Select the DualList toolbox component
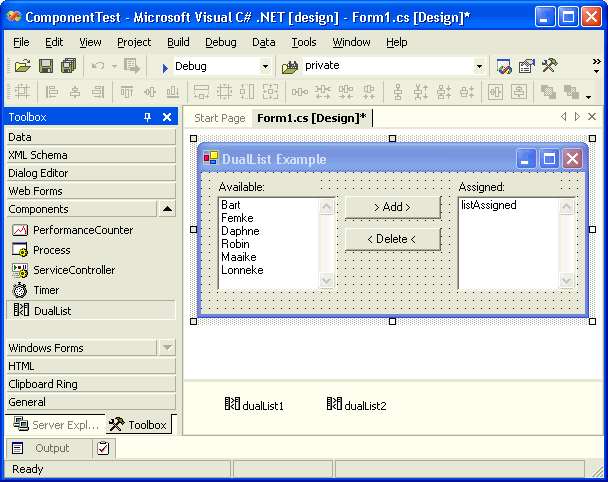Image resolution: width=608 pixels, height=482 pixels. coord(91,311)
